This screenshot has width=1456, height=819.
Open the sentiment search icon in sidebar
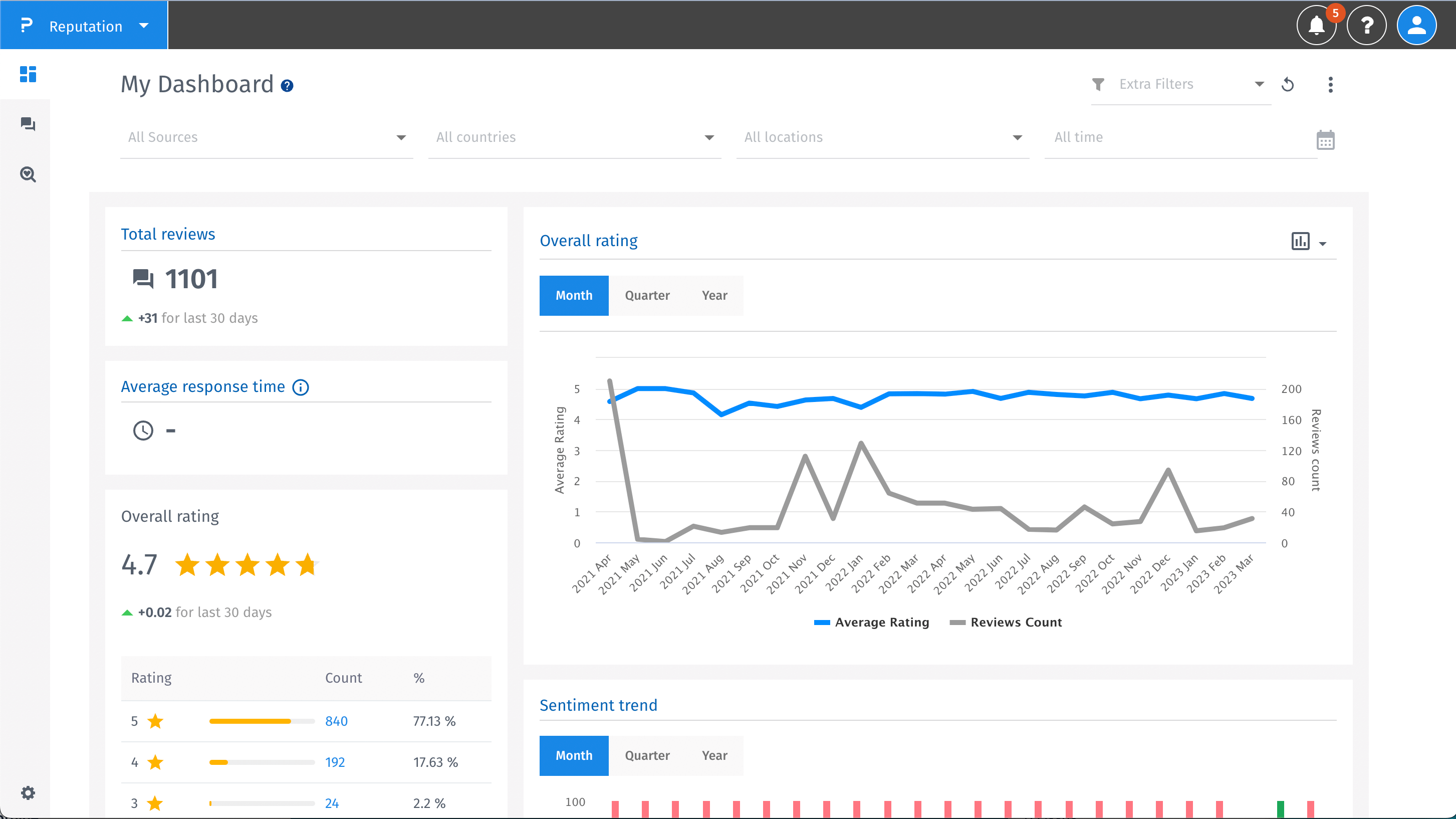point(28,174)
